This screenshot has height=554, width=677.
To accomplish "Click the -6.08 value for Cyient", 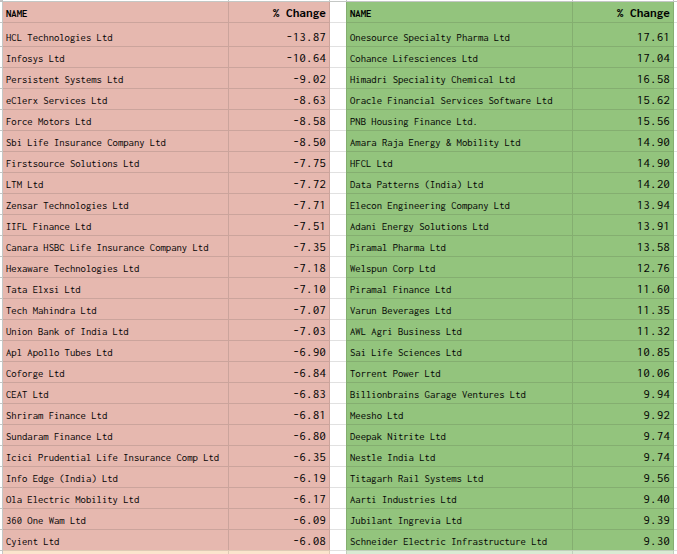I will (x=310, y=541).
